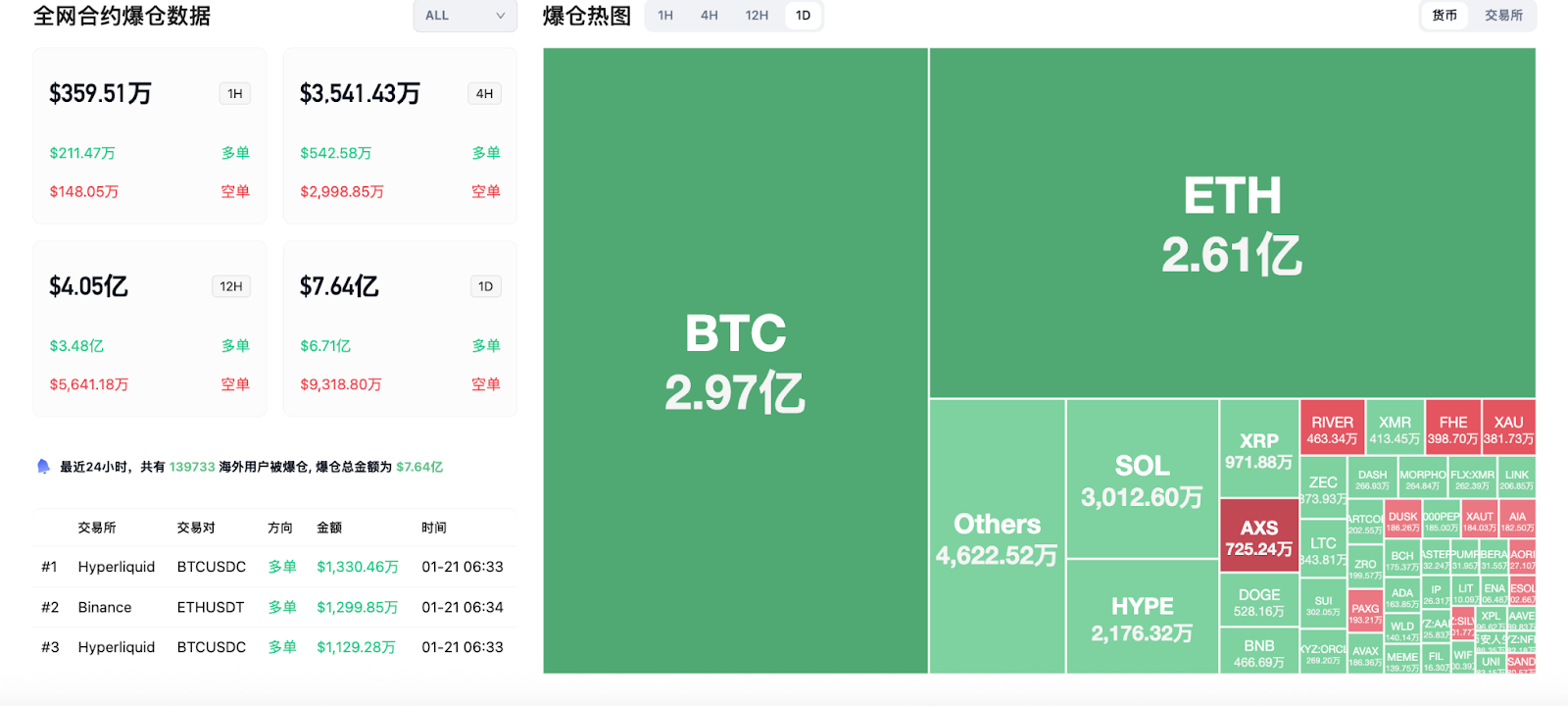Enable the 1D timeframe
Screen dimensions: 1568x706
(x=803, y=16)
